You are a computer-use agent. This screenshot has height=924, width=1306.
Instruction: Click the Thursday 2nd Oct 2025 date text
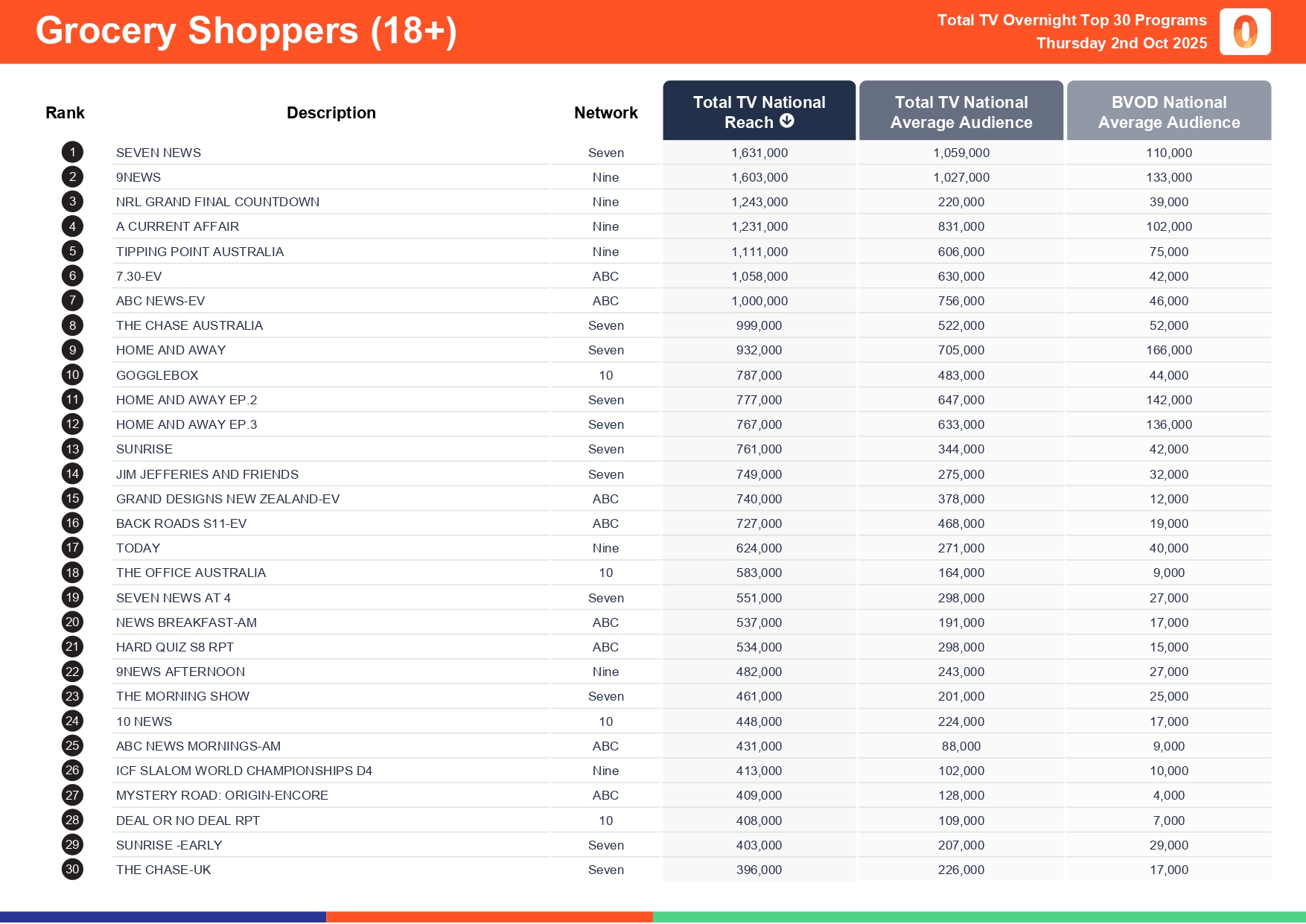[x=1121, y=43]
